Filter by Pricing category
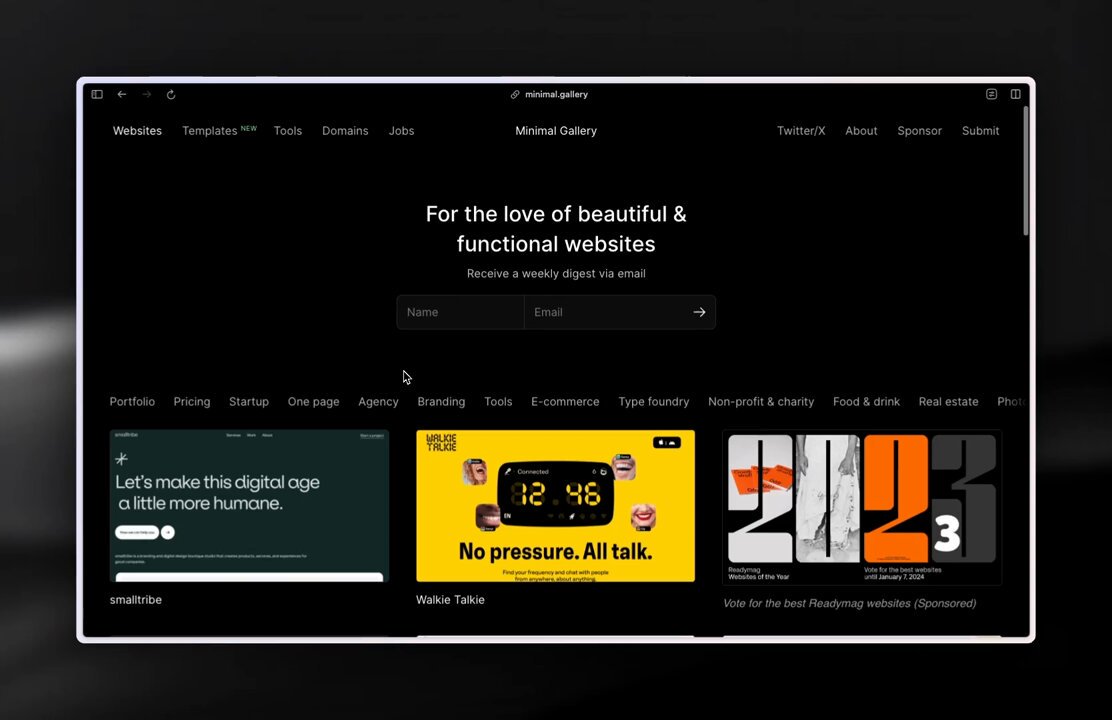Screen dimensions: 1112x720 (x=191, y=401)
